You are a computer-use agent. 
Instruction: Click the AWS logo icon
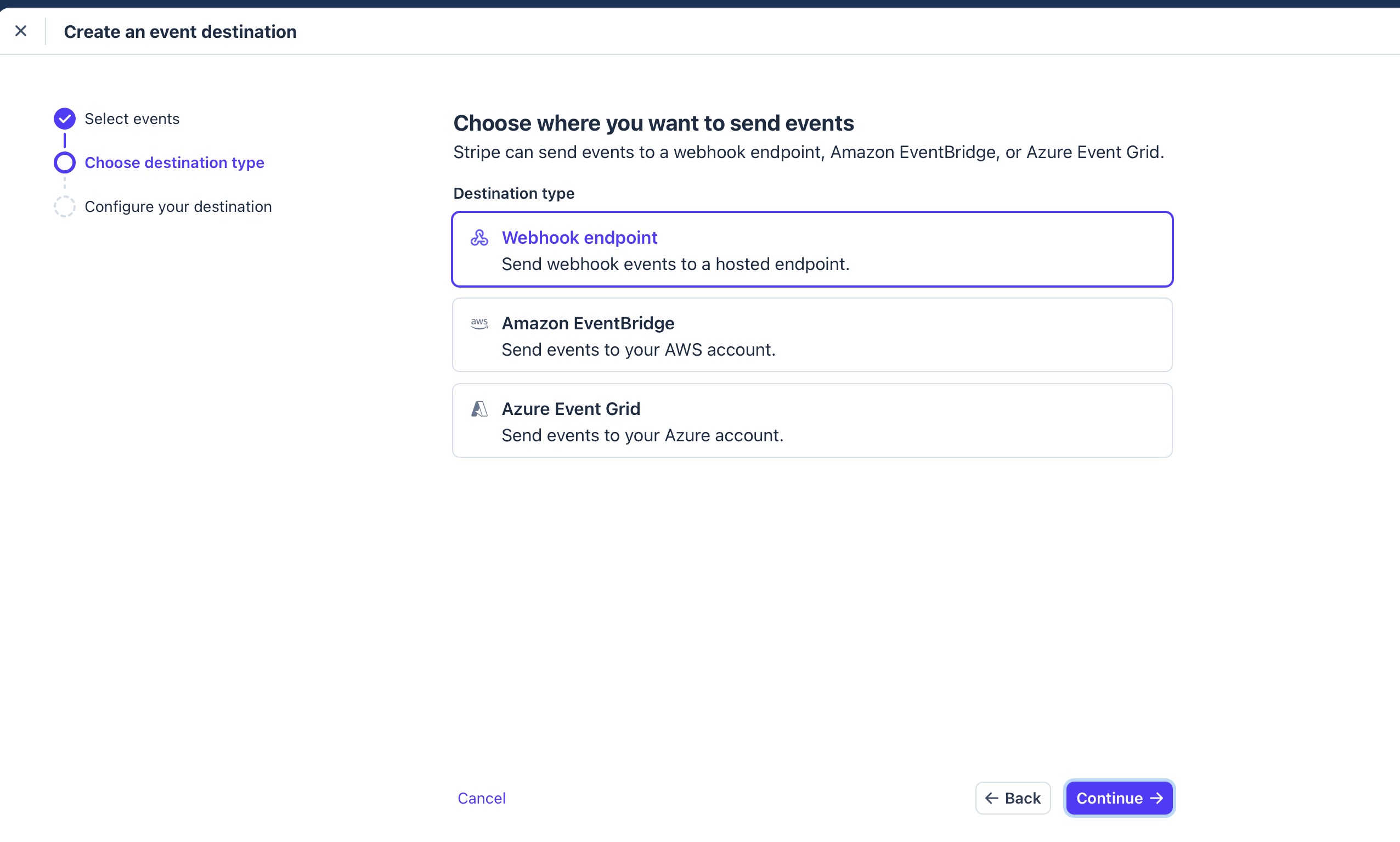479,323
